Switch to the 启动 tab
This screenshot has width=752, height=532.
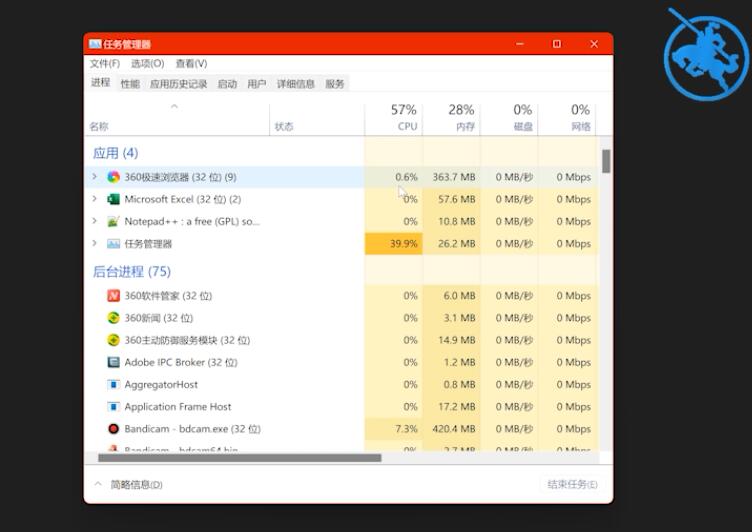pyautogui.click(x=227, y=84)
